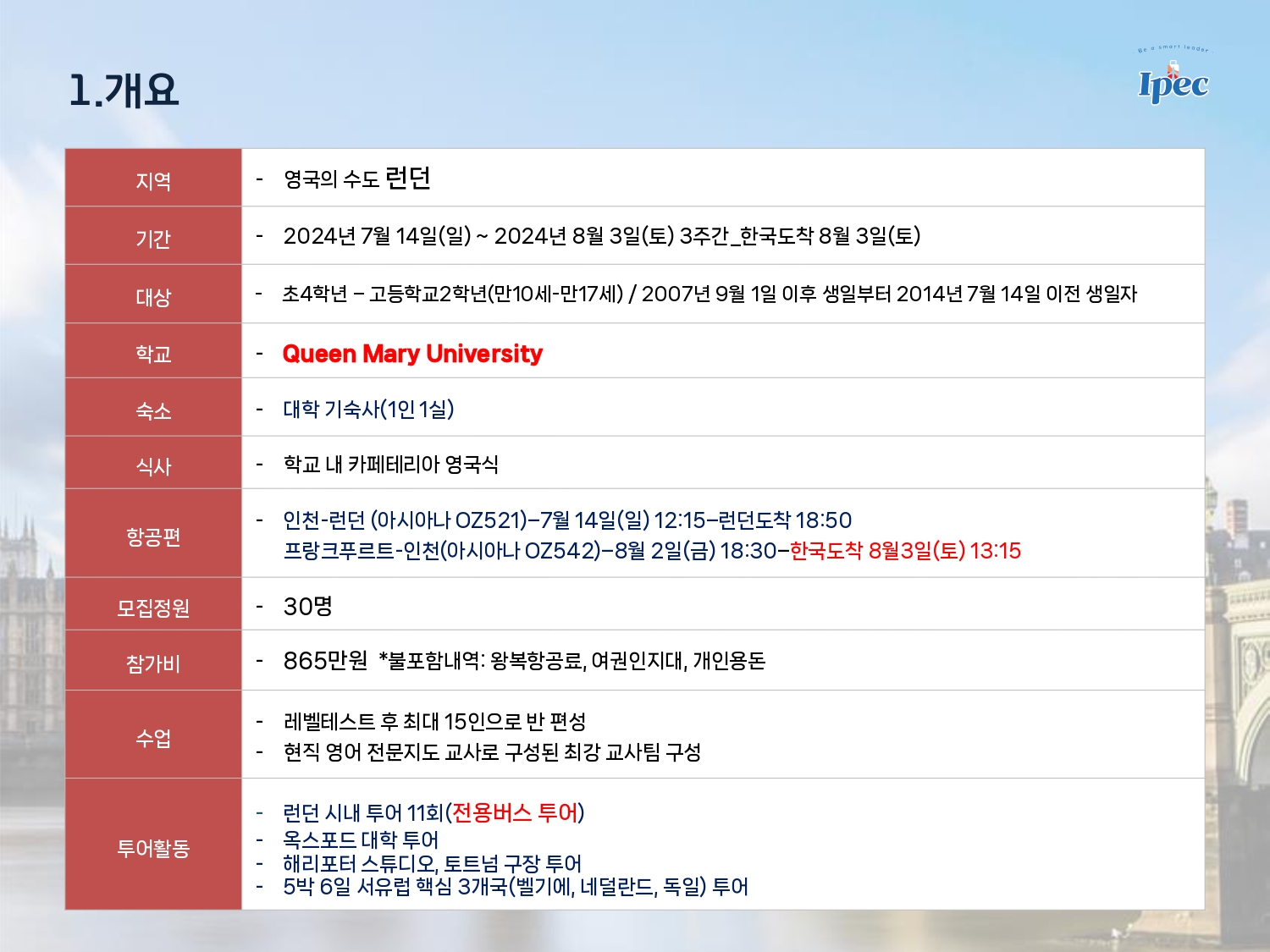Click the 대상 row header cell

[x=153, y=296]
